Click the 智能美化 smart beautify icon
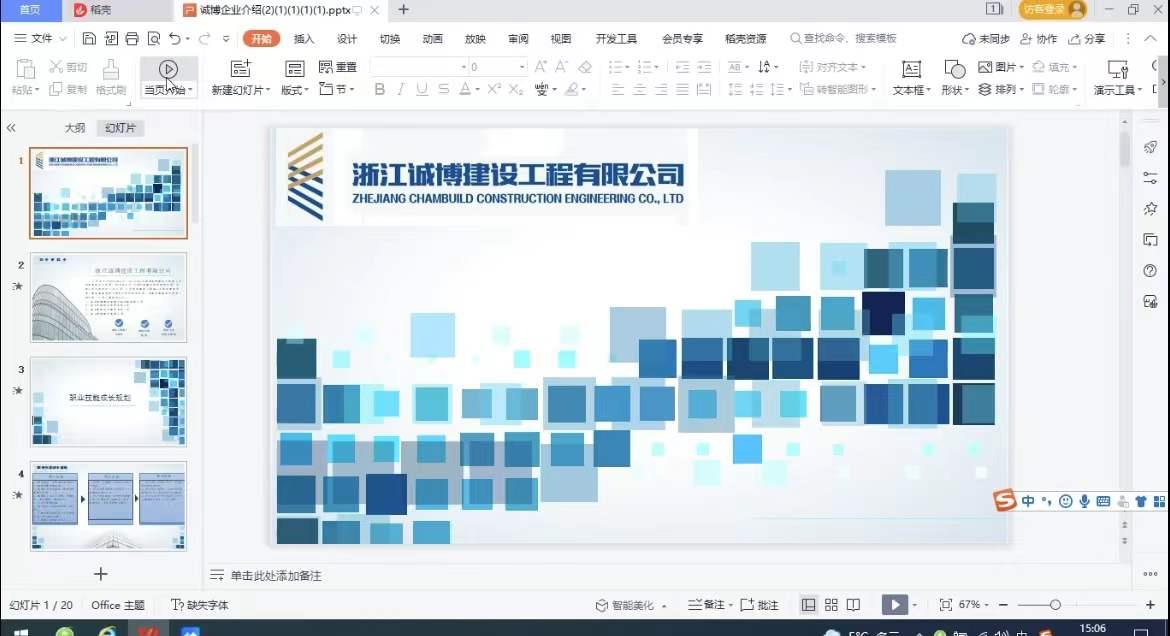The width and height of the screenshot is (1170, 636). click(601, 605)
